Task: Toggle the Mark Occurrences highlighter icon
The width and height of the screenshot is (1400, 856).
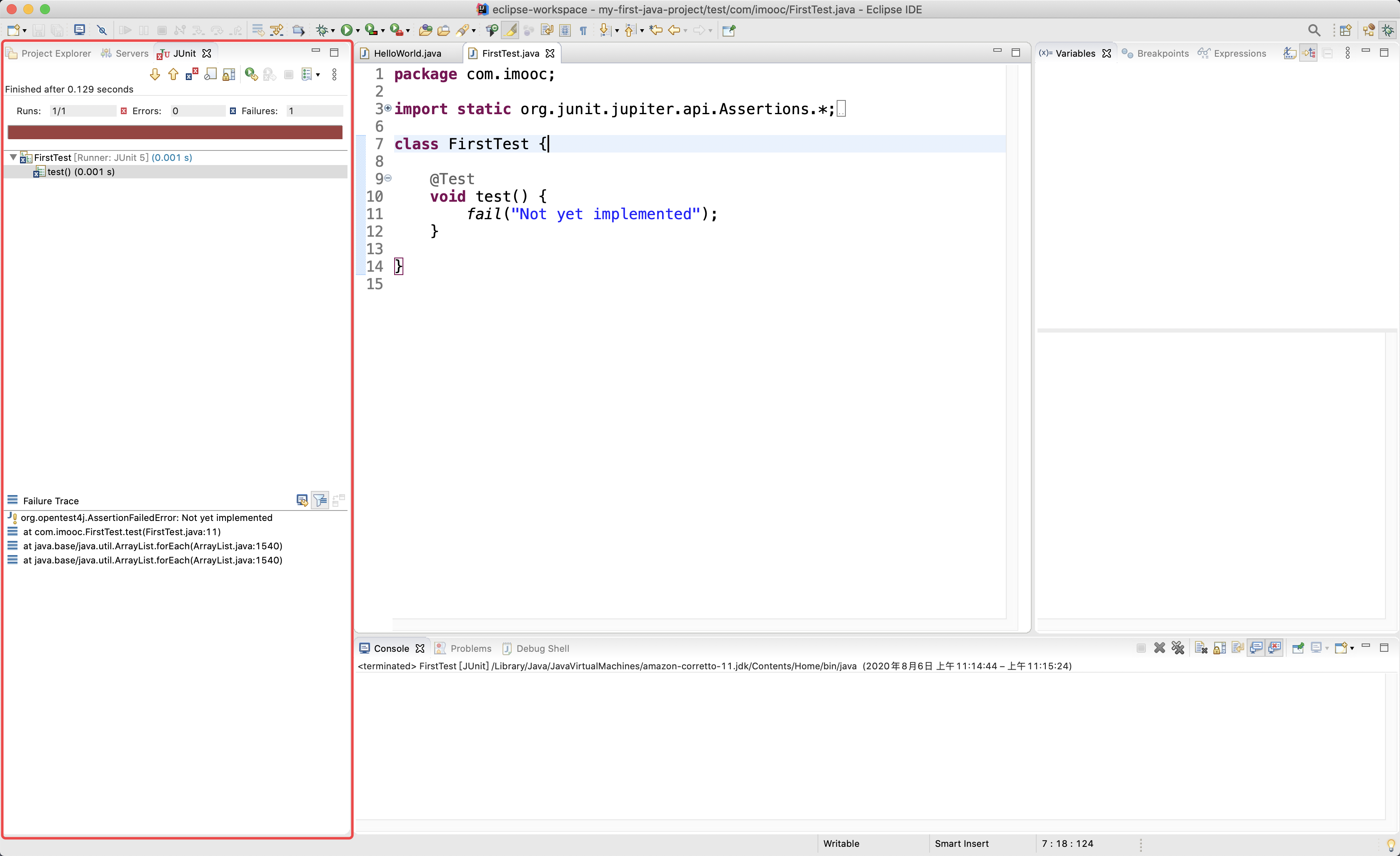Action: [510, 31]
